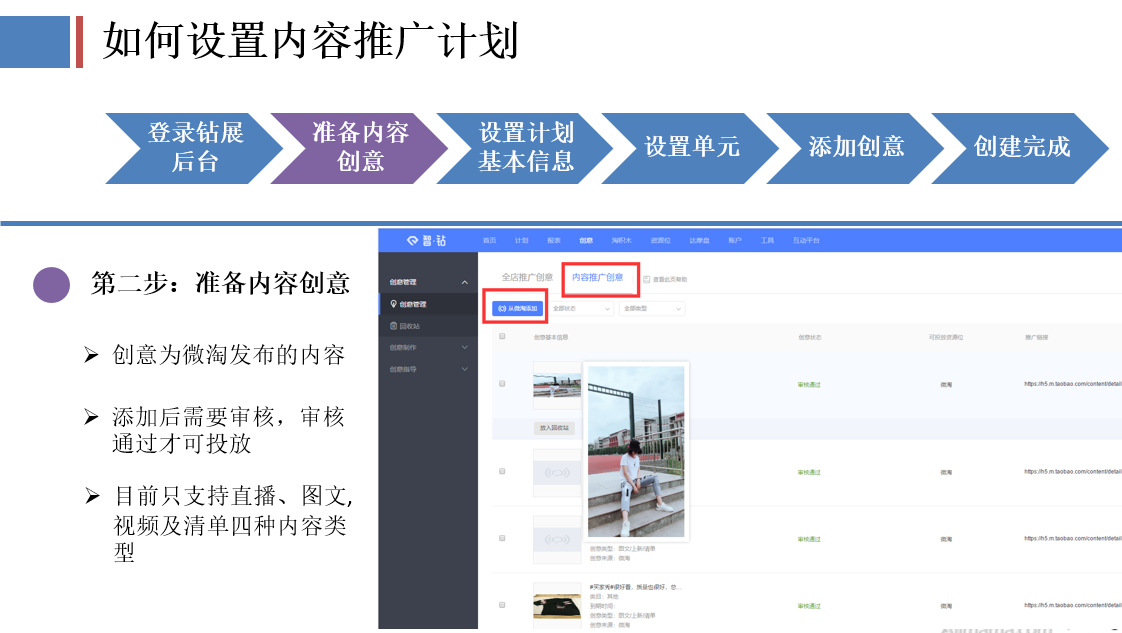This screenshot has width=1122, height=633.
Task: Go to 首页 in top navigation
Action: click(x=489, y=240)
